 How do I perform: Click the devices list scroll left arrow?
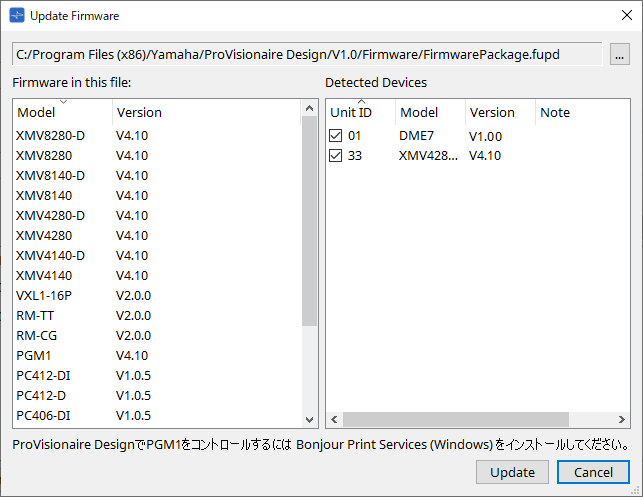click(335, 419)
